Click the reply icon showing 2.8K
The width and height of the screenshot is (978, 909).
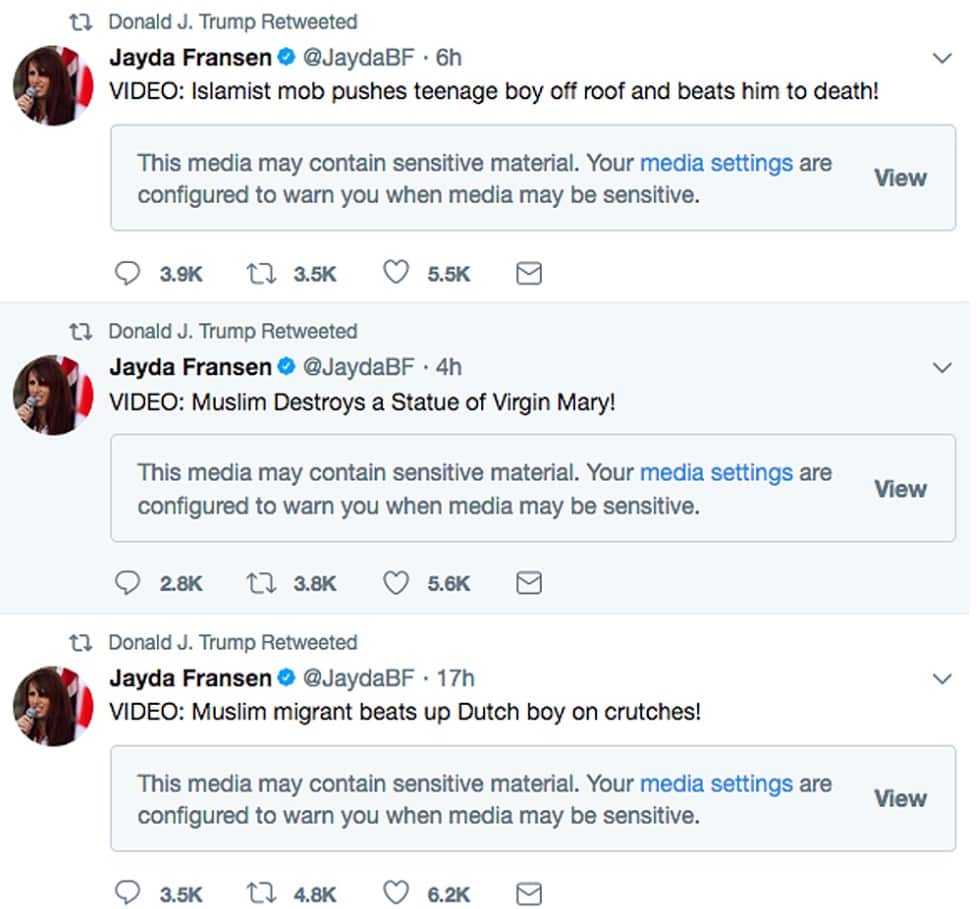tap(127, 582)
